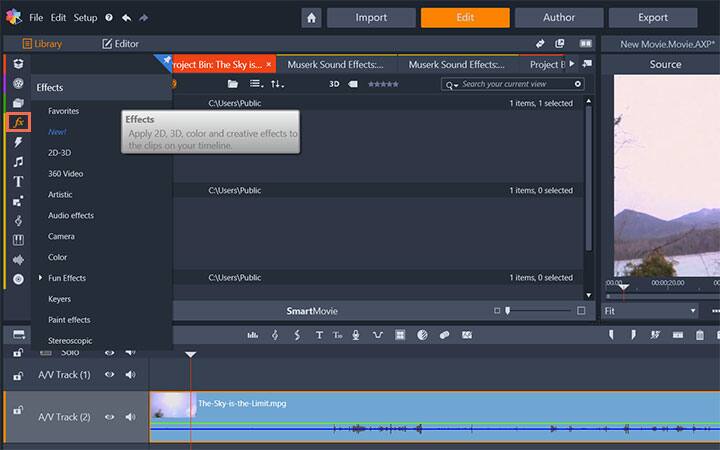Viewport: 720px width, 450px height.
Task: Click the Help question mark icon
Action: point(108,18)
